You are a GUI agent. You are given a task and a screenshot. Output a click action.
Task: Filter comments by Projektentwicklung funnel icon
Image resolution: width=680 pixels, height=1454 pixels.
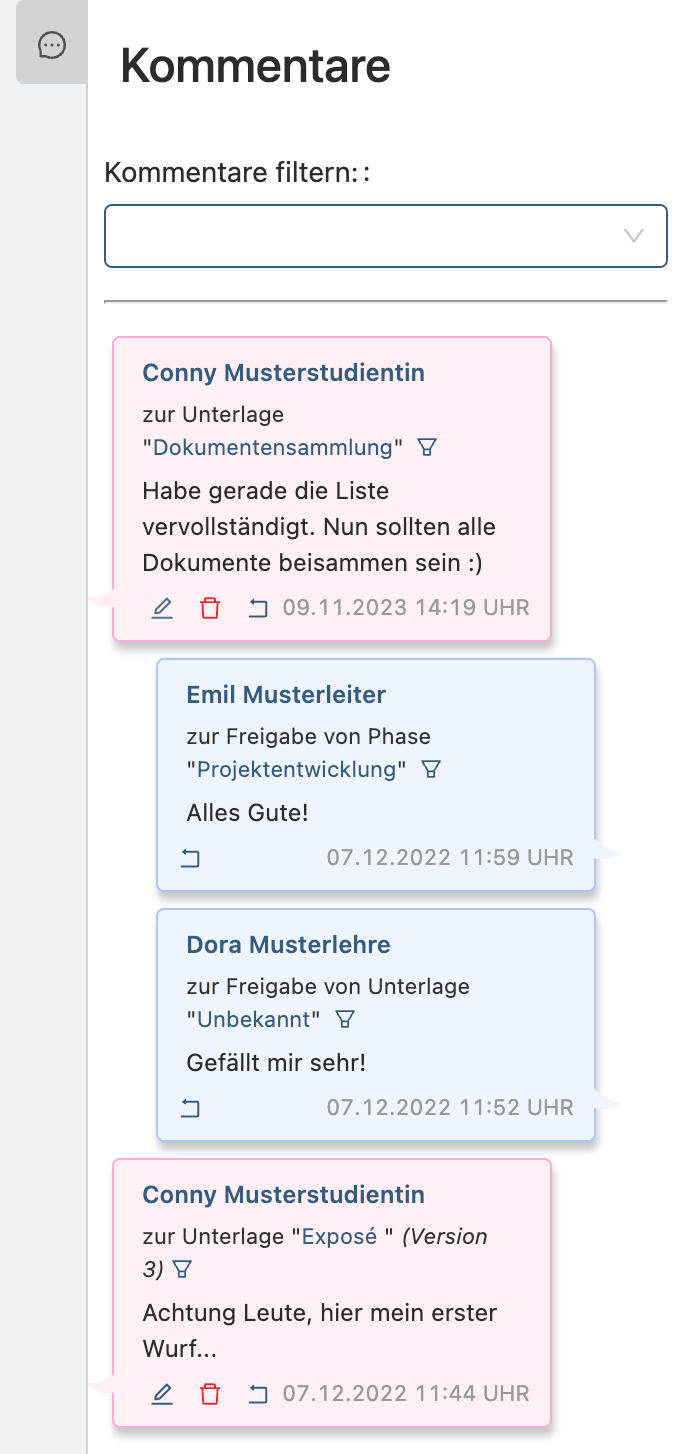(431, 769)
